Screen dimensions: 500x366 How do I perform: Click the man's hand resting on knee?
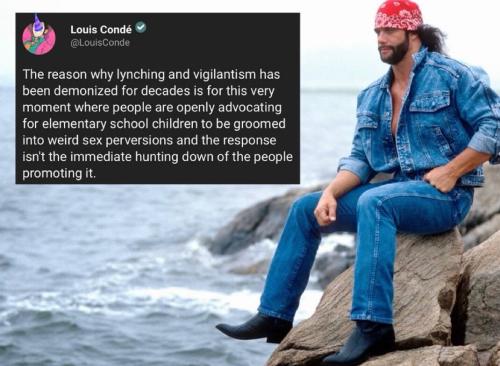coord(326,207)
